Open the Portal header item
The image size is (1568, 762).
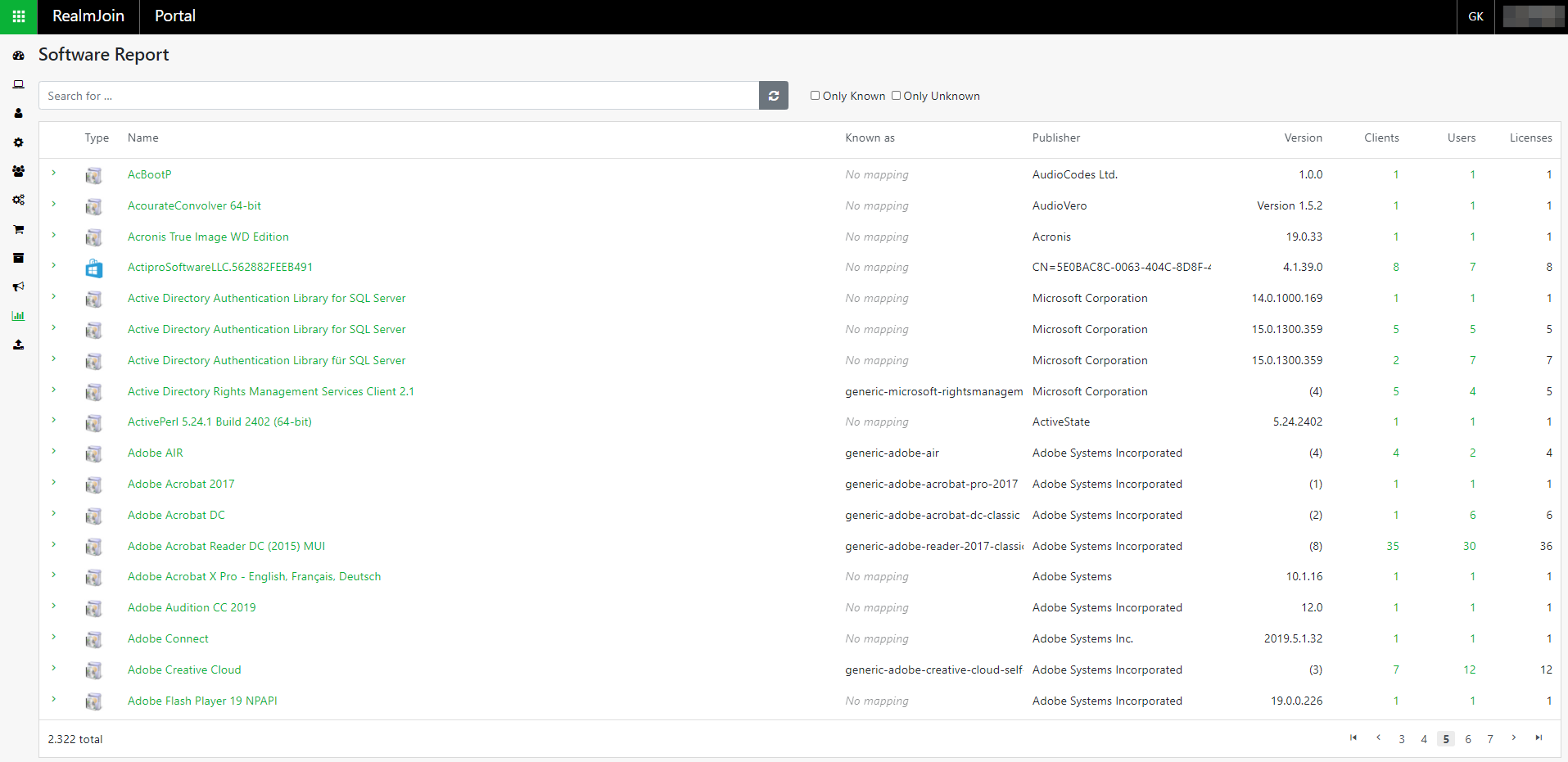(175, 16)
